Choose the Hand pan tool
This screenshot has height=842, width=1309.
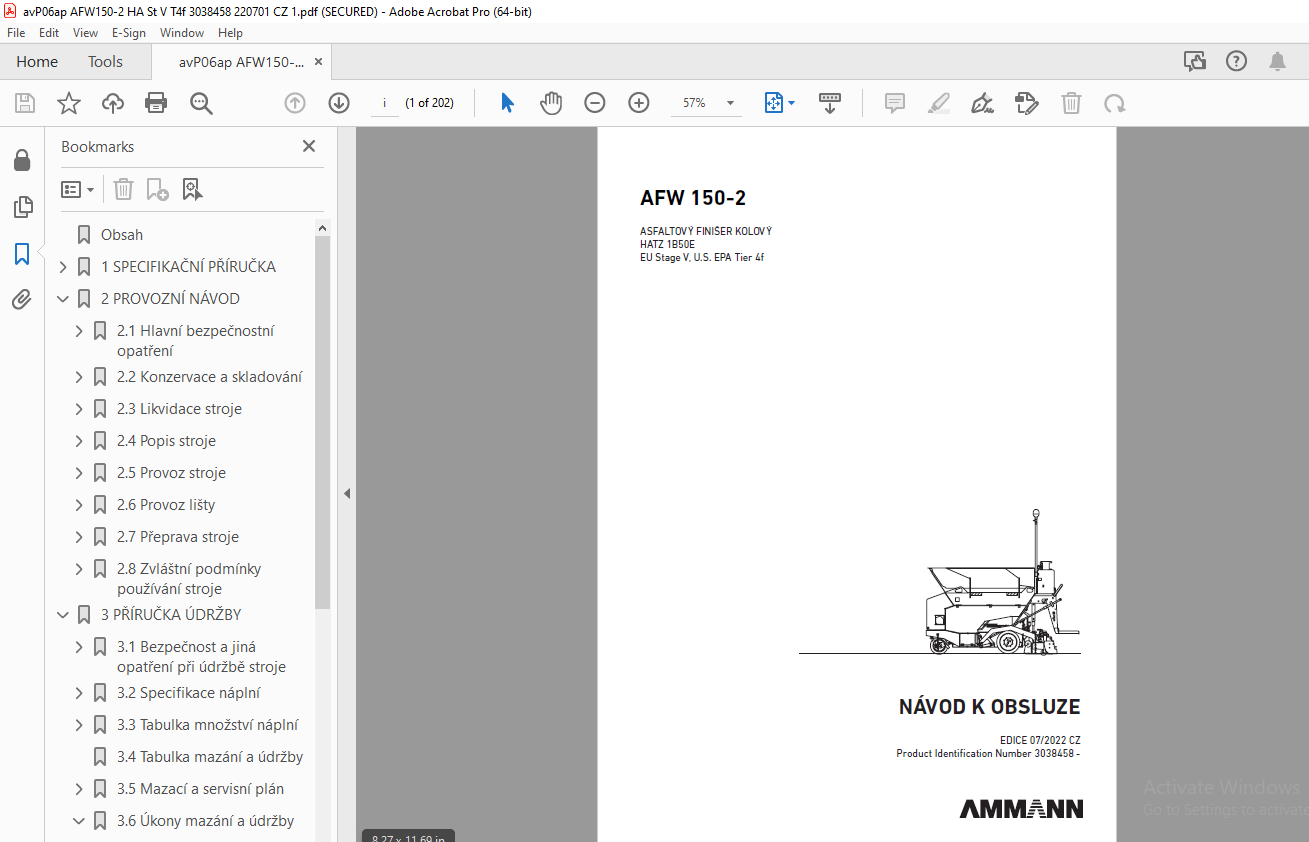(551, 103)
